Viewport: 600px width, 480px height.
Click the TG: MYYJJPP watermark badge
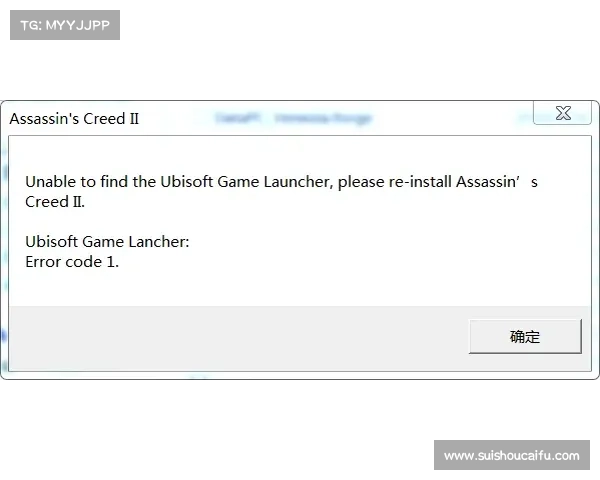[65, 25]
